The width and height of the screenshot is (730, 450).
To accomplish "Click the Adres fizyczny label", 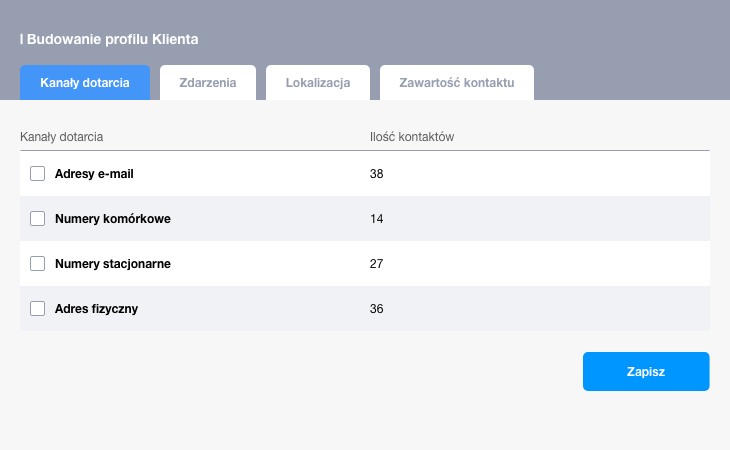I will (x=96, y=309).
